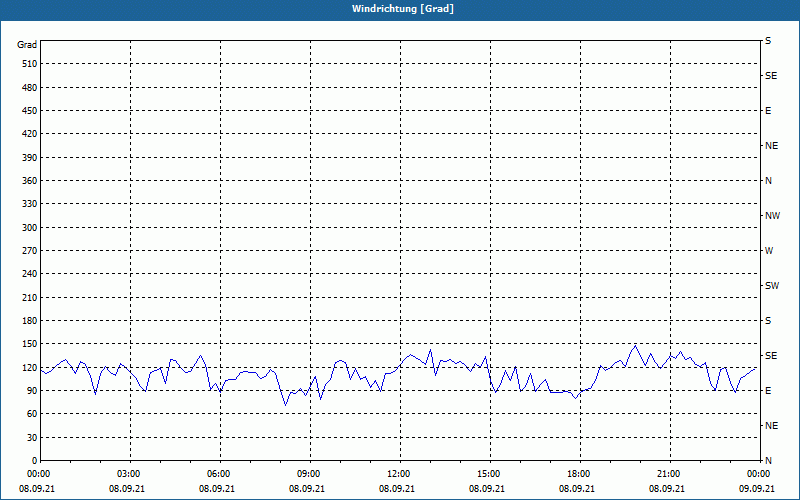Select the 510 degree axis label
The width and height of the screenshot is (800, 500).
30,64
